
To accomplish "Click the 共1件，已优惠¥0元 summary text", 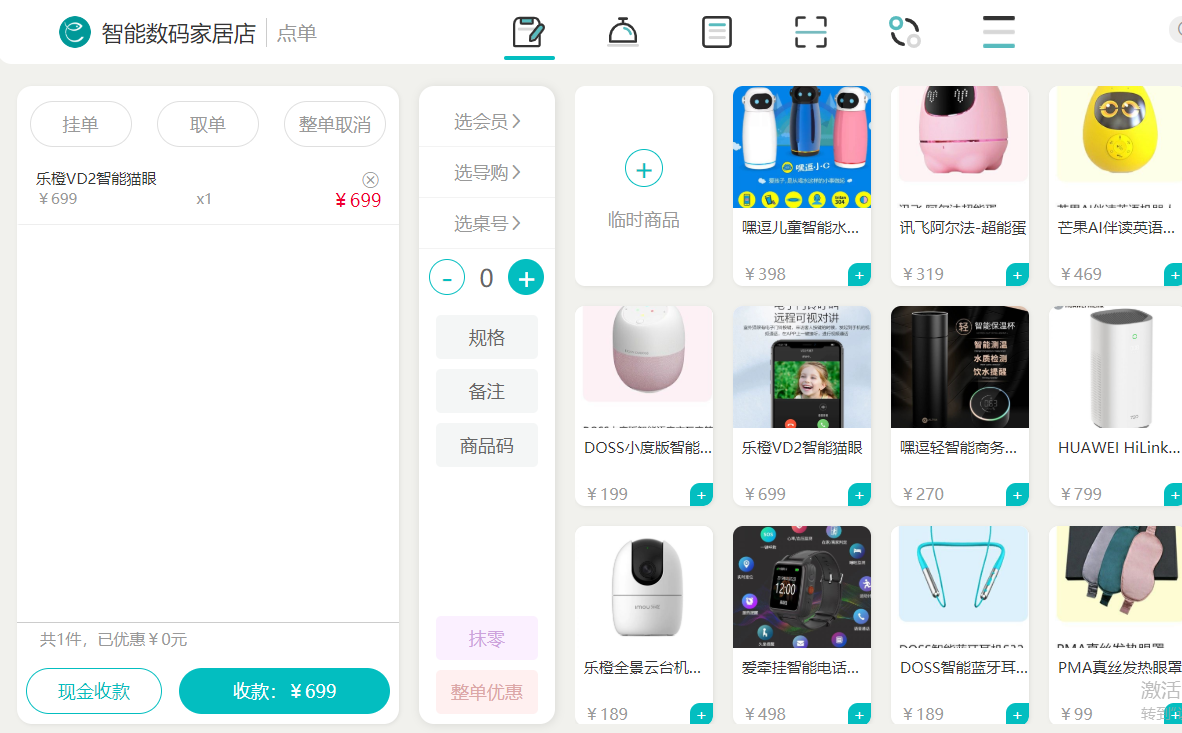I will click(x=113, y=639).
